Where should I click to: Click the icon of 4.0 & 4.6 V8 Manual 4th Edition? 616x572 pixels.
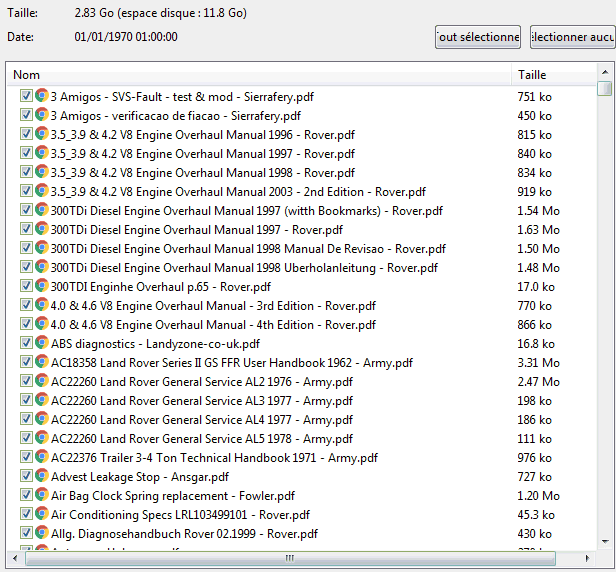point(42,324)
